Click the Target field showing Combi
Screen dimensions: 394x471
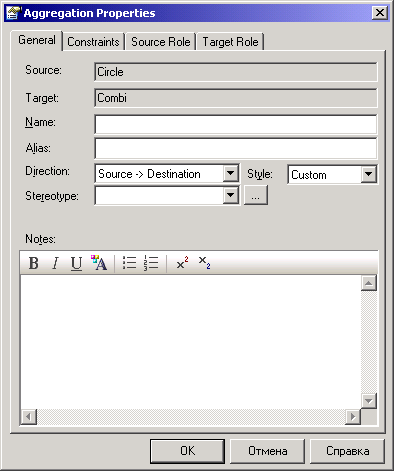236,98
